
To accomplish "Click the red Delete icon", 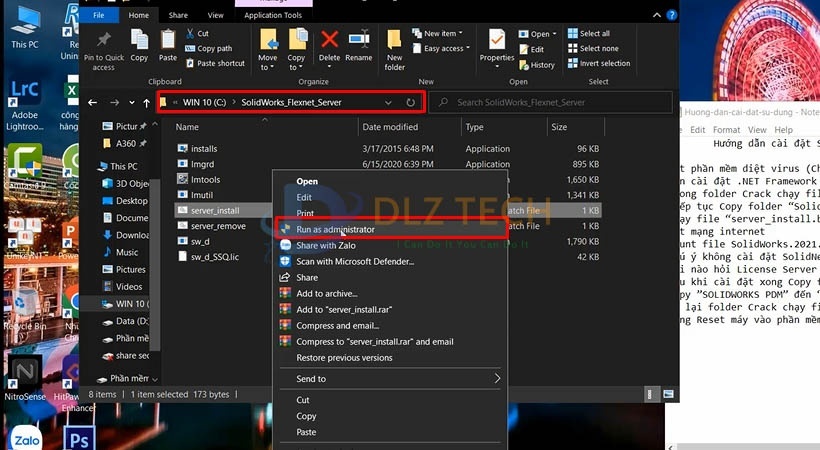I will pos(329,40).
